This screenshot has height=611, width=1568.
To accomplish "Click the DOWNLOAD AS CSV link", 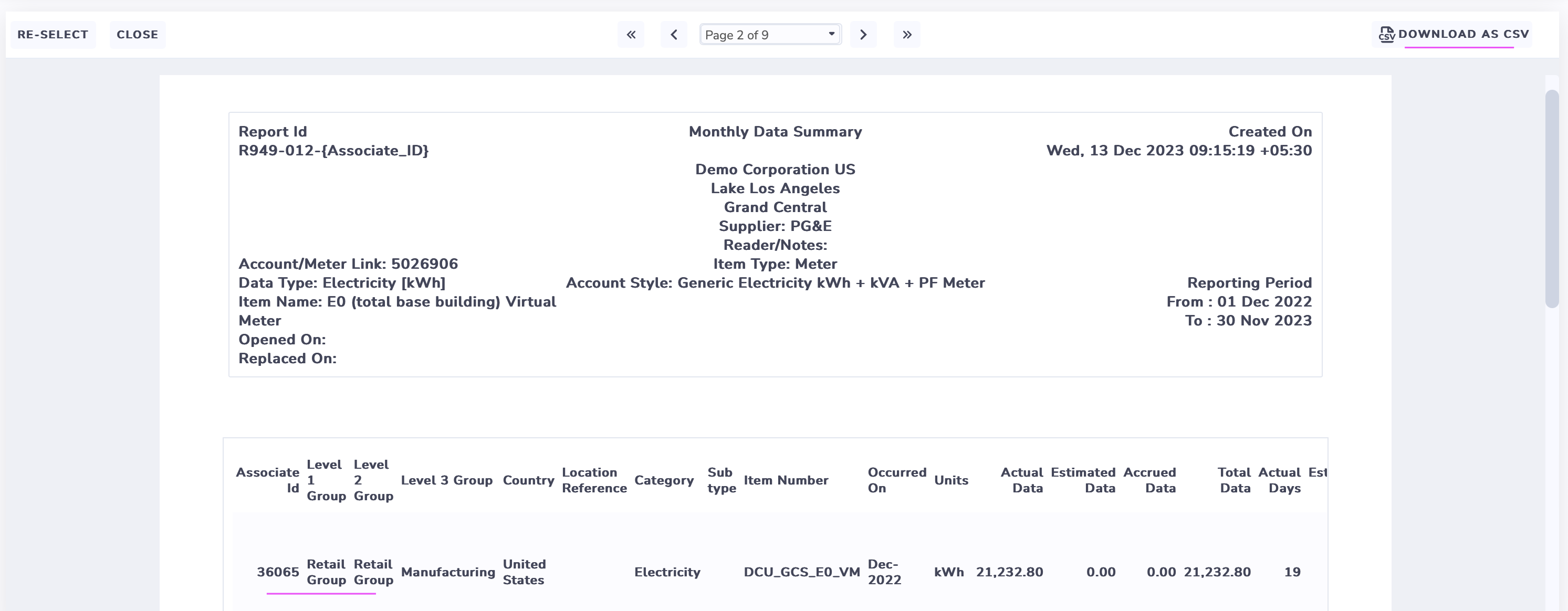I will coord(1466,34).
